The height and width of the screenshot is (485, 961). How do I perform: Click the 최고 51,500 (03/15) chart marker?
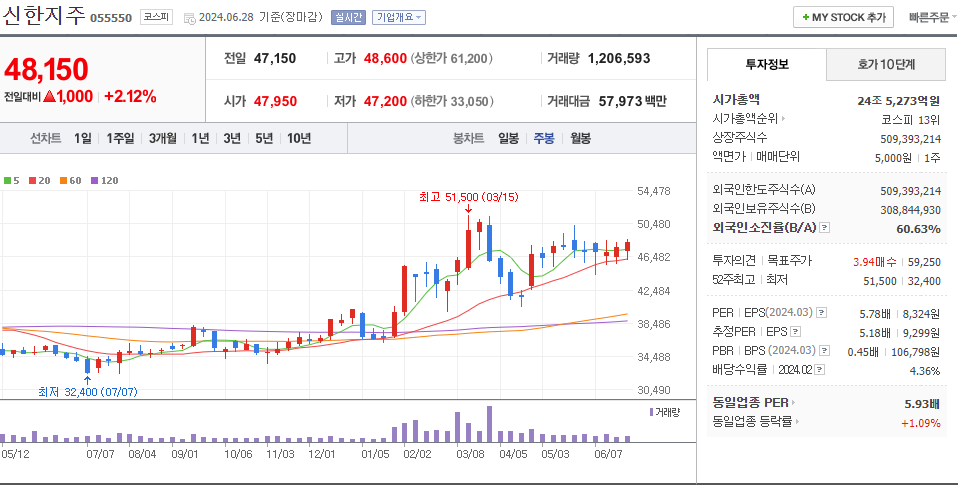[468, 197]
